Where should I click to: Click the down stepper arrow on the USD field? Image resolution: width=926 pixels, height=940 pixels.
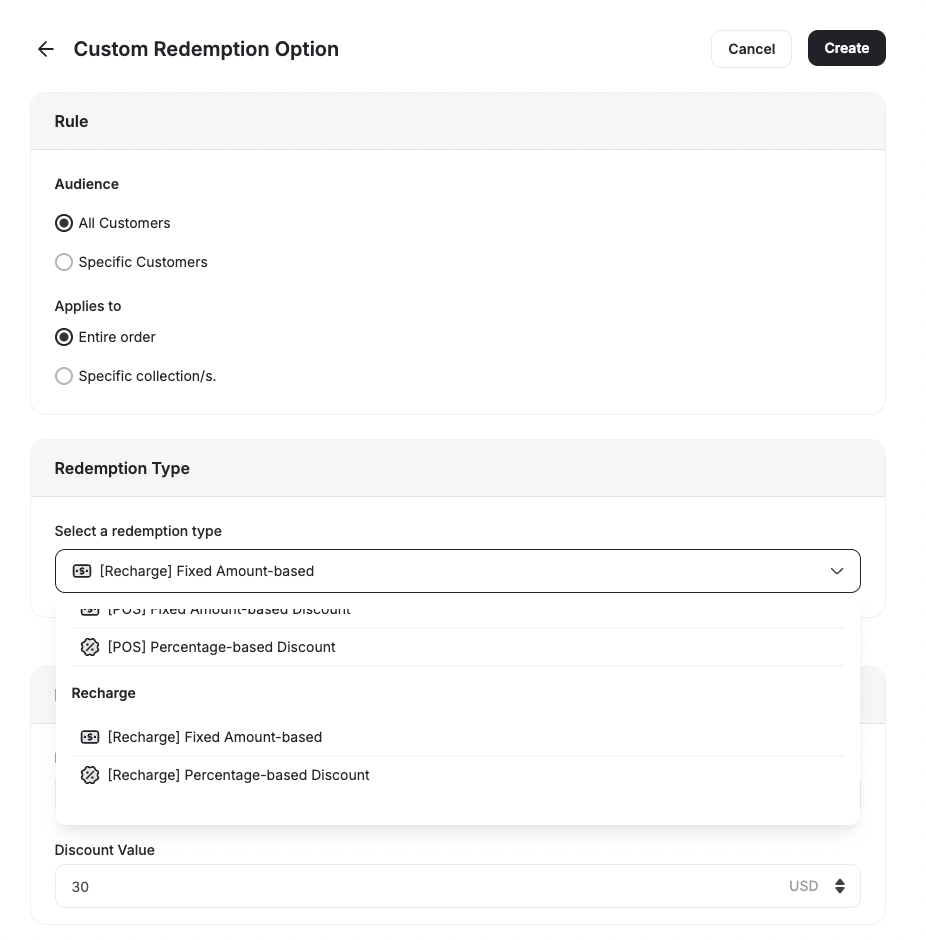point(838,890)
